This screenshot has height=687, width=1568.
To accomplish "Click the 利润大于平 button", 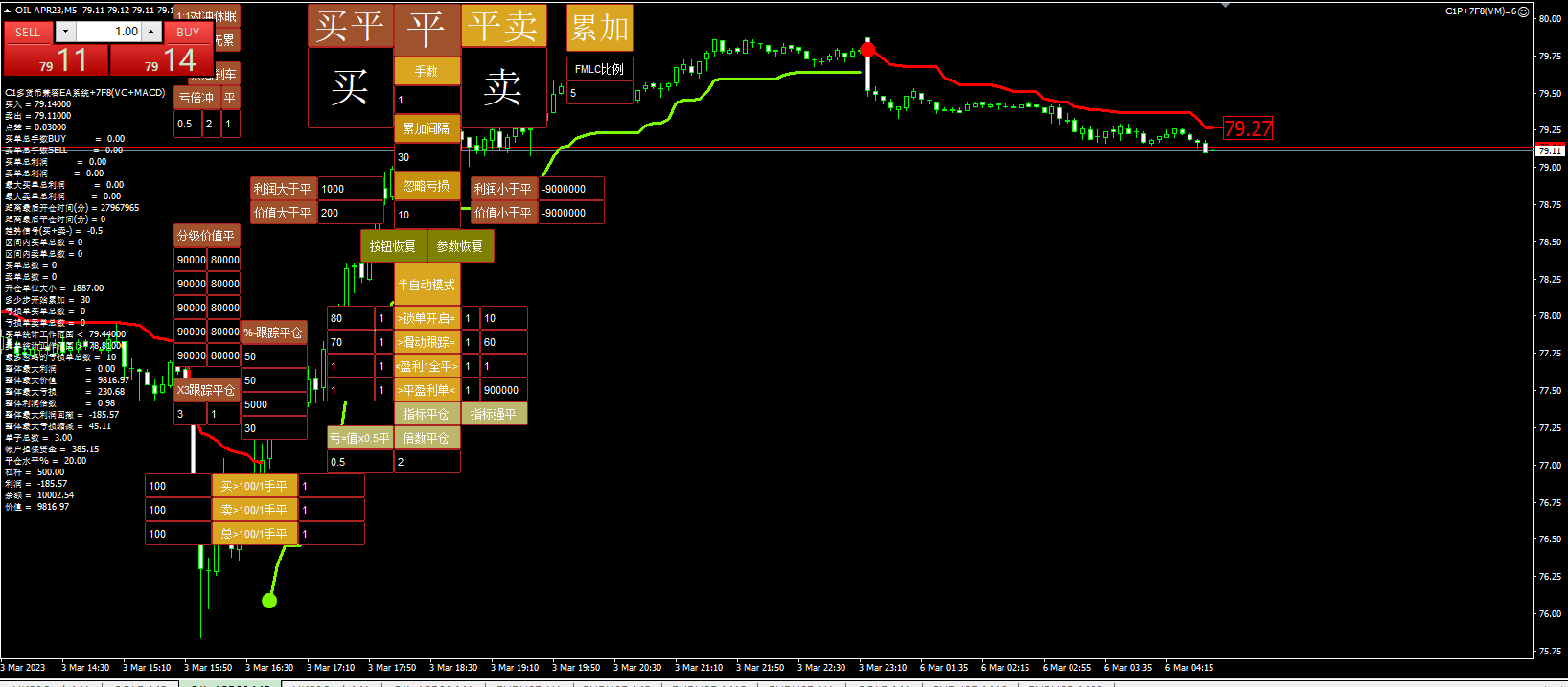I will 284,189.
